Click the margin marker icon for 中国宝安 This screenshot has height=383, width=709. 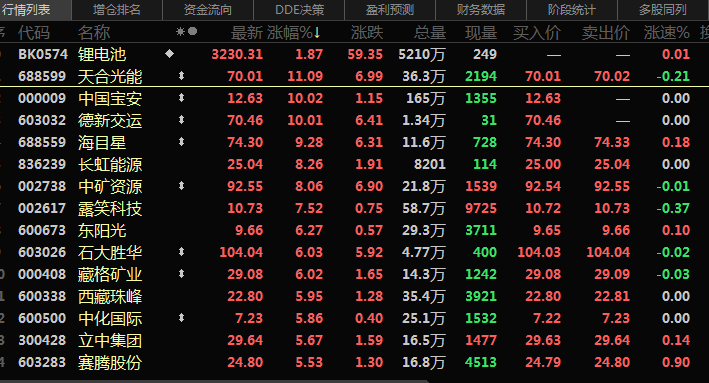pyautogui.click(x=181, y=98)
